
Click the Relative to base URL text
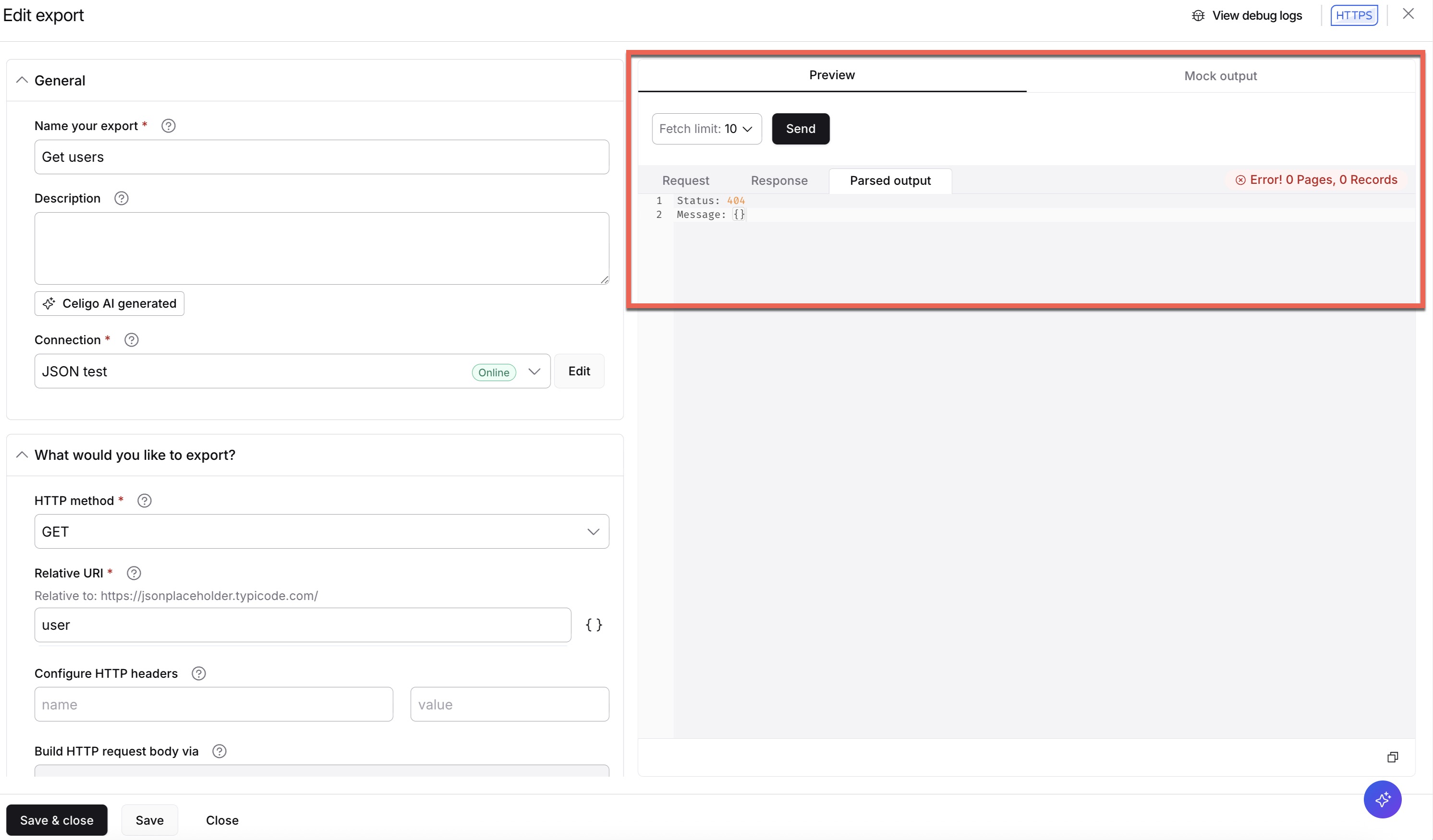tap(176, 596)
